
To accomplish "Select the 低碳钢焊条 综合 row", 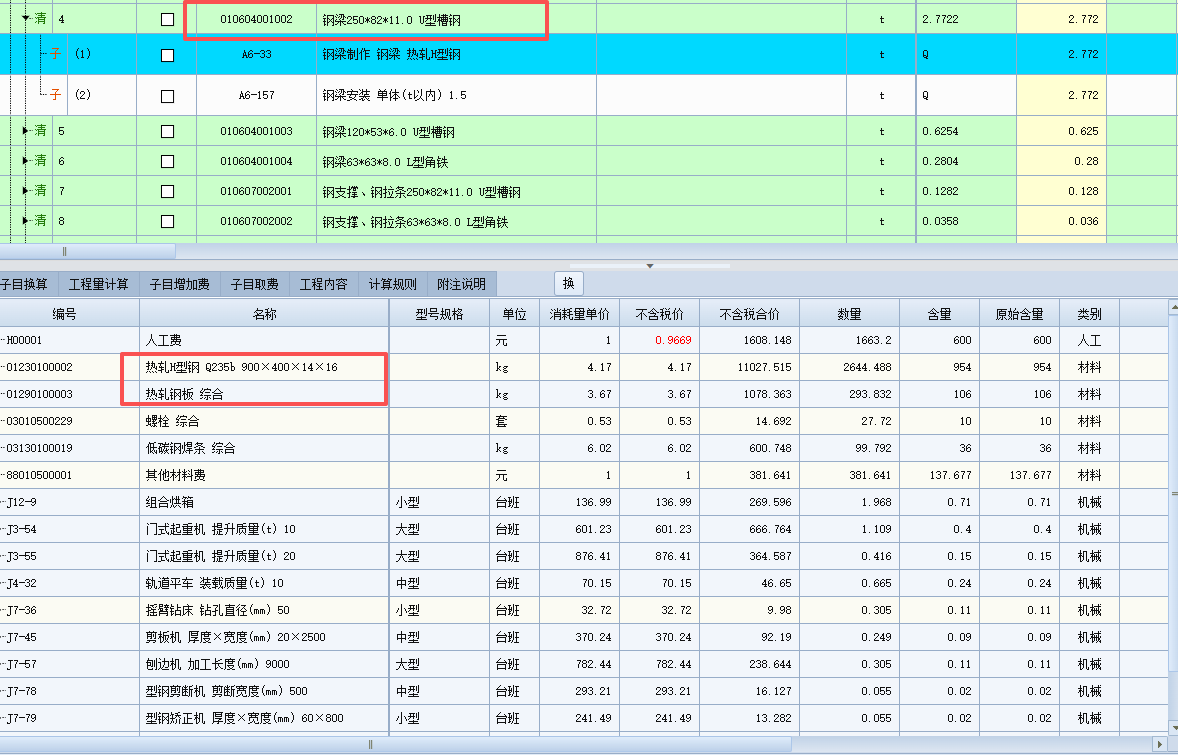I will tap(584, 448).
